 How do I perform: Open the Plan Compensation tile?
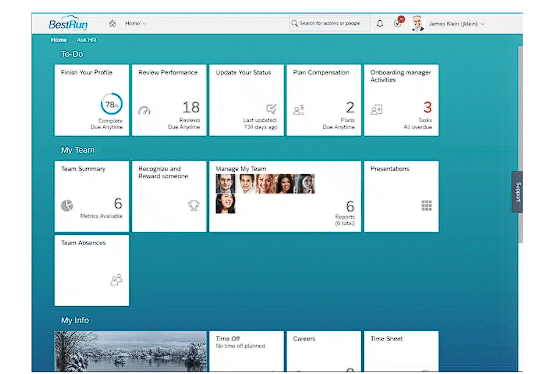click(324, 100)
